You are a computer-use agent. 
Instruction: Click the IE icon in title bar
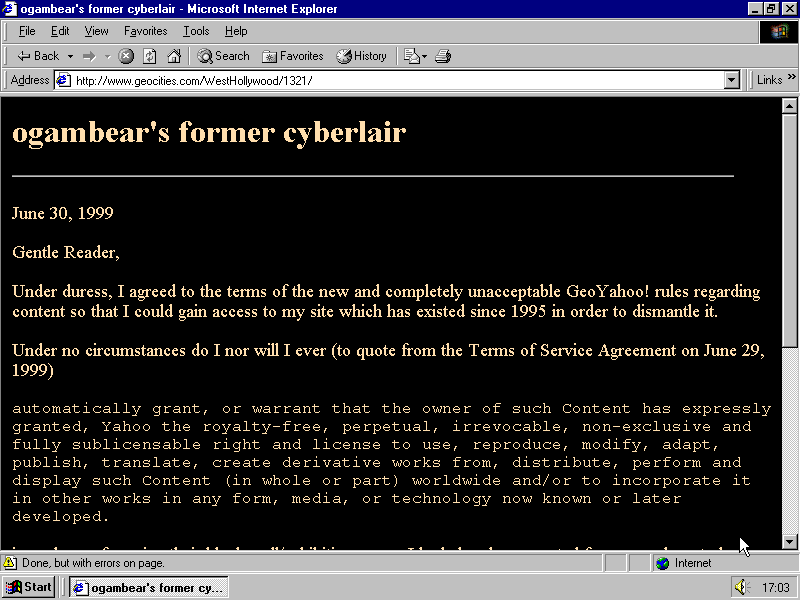coord(10,9)
